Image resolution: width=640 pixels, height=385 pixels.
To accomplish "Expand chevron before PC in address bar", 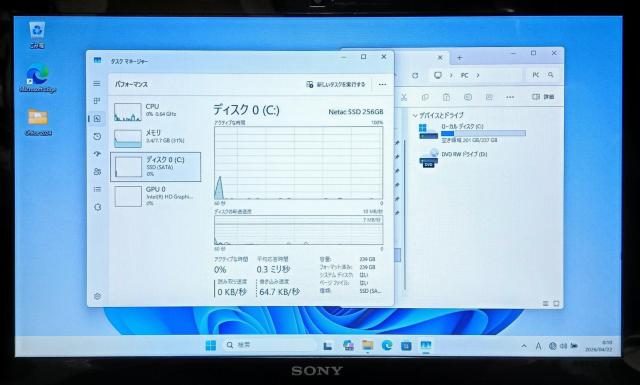I will 451,76.
